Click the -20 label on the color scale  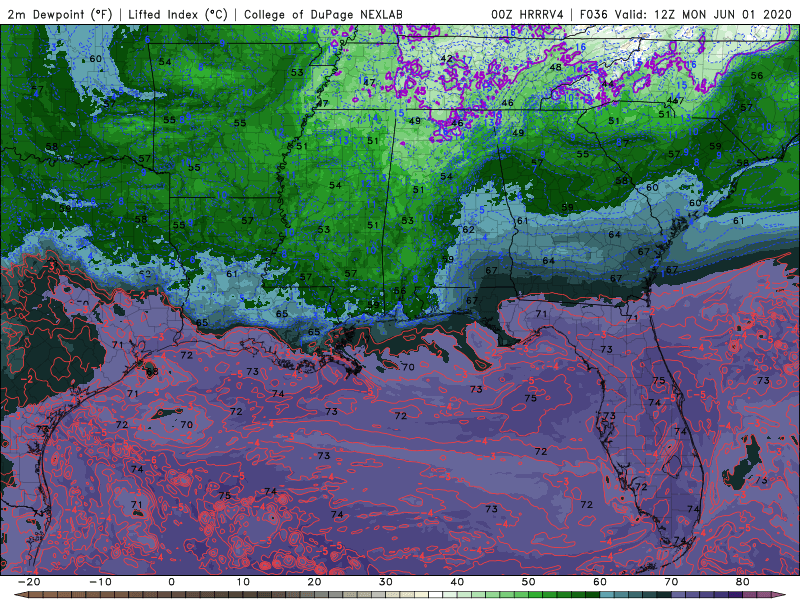(x=29, y=582)
